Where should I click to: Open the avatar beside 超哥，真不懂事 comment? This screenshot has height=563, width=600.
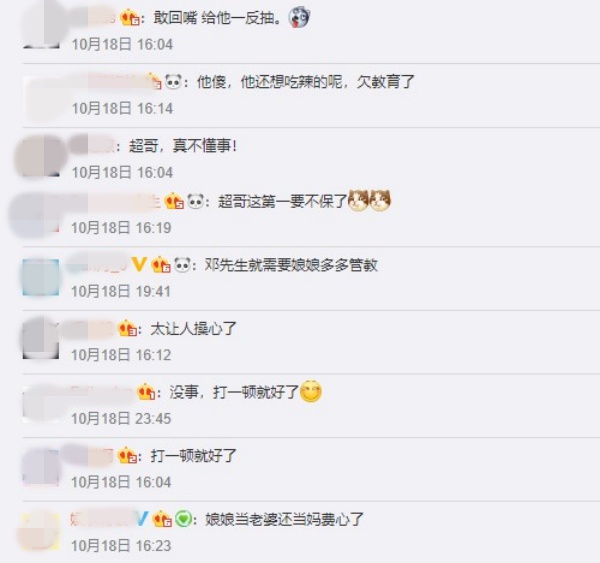coord(41,156)
